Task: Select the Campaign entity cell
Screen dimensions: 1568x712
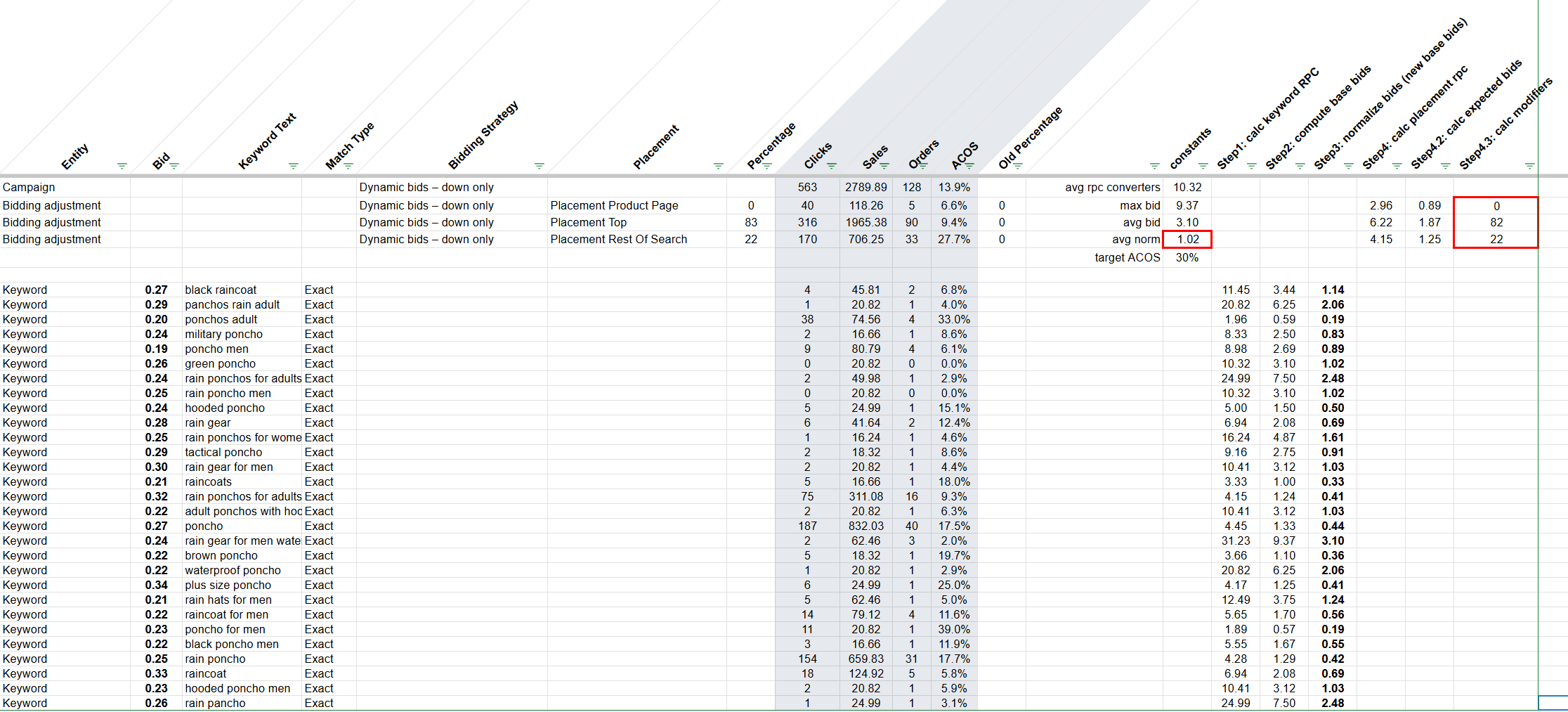Action: pyautogui.click(x=65, y=188)
